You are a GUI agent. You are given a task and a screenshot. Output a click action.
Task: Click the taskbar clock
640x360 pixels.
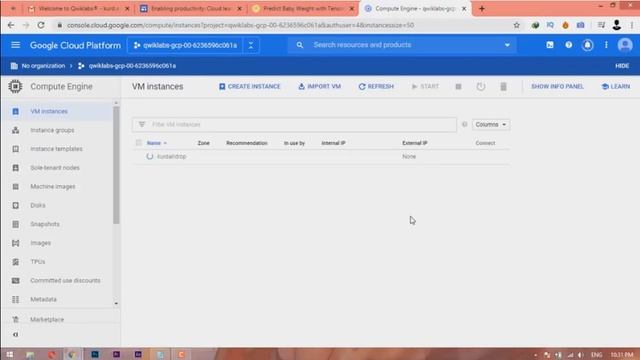click(622, 355)
